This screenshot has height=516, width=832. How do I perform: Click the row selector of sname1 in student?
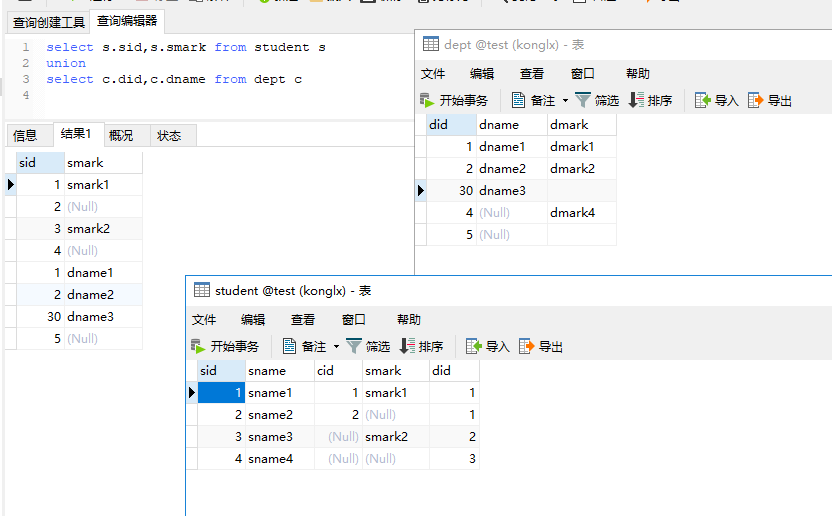point(192,393)
